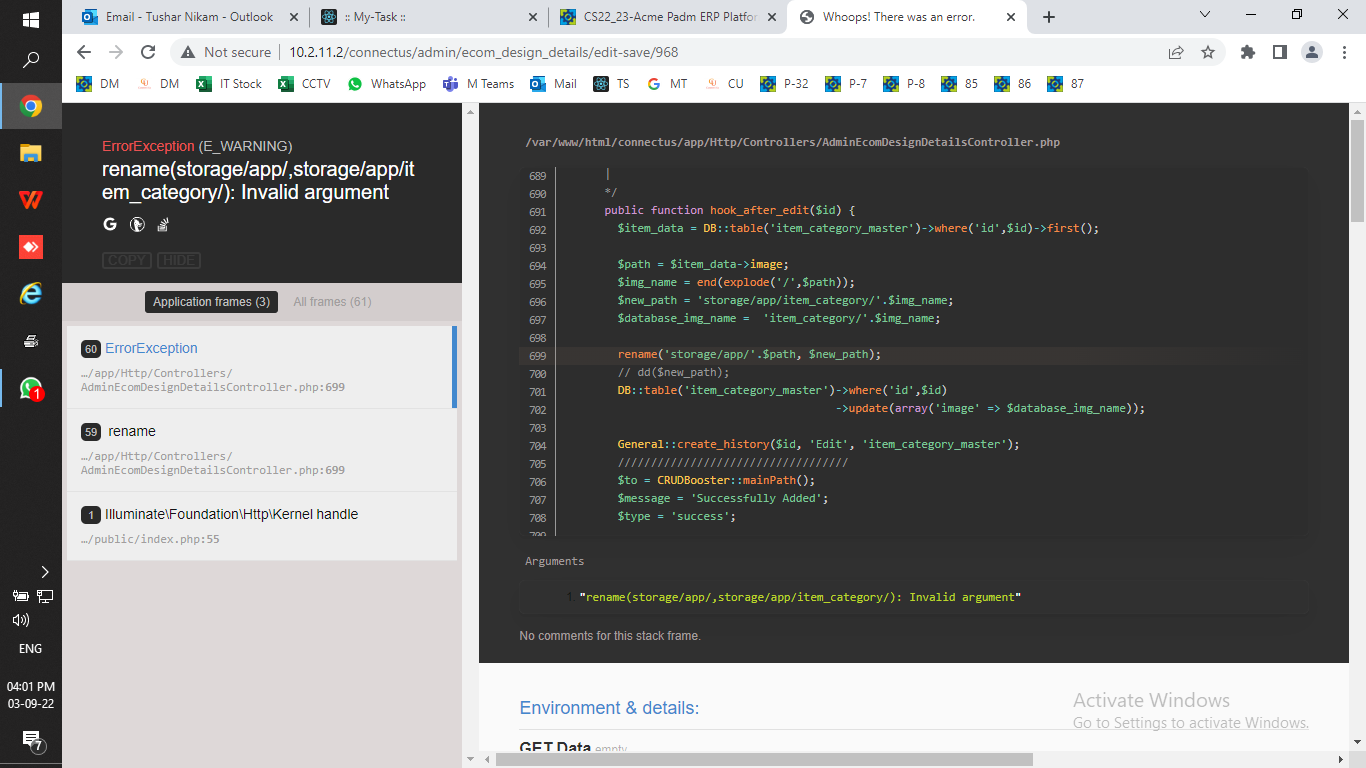Image resolution: width=1366 pixels, height=768 pixels.
Task: Click the page vertical scrollbar thumb
Action: click(1357, 170)
